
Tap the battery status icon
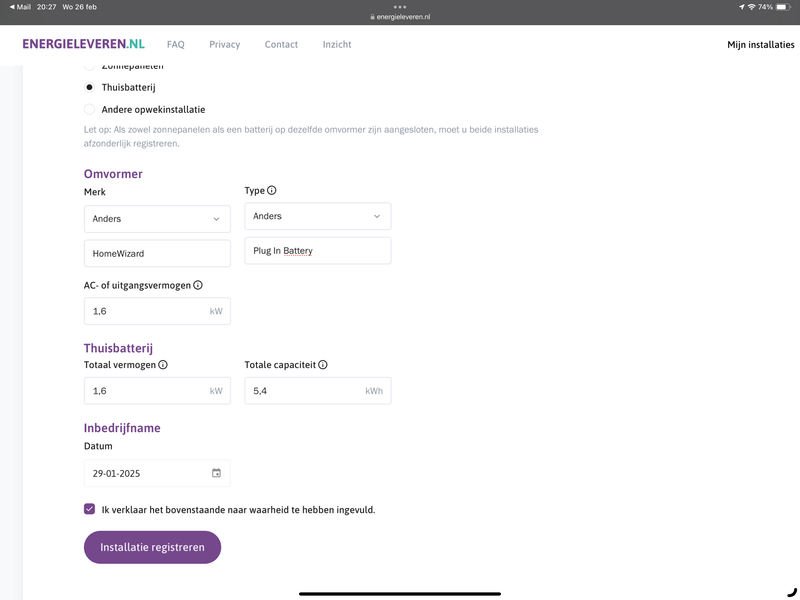tap(785, 7)
